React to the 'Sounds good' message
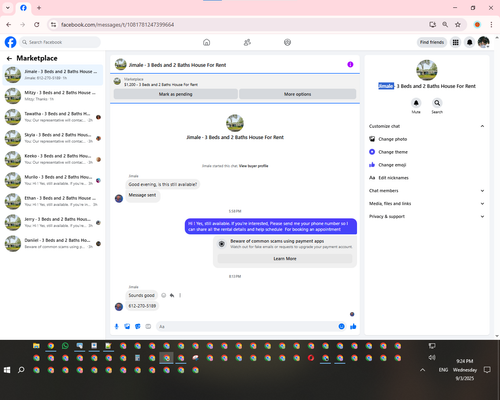 [x=163, y=295]
